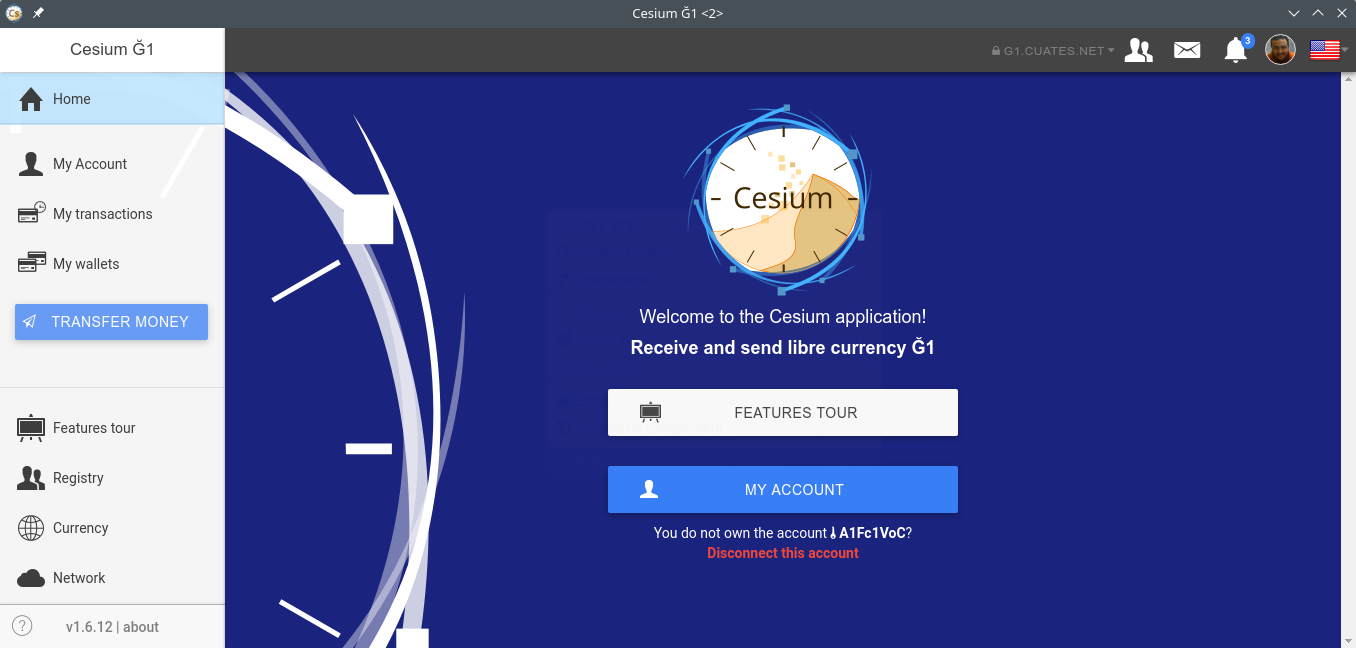Image resolution: width=1356 pixels, height=648 pixels.
Task: Open the about link
Action: [x=141, y=627]
